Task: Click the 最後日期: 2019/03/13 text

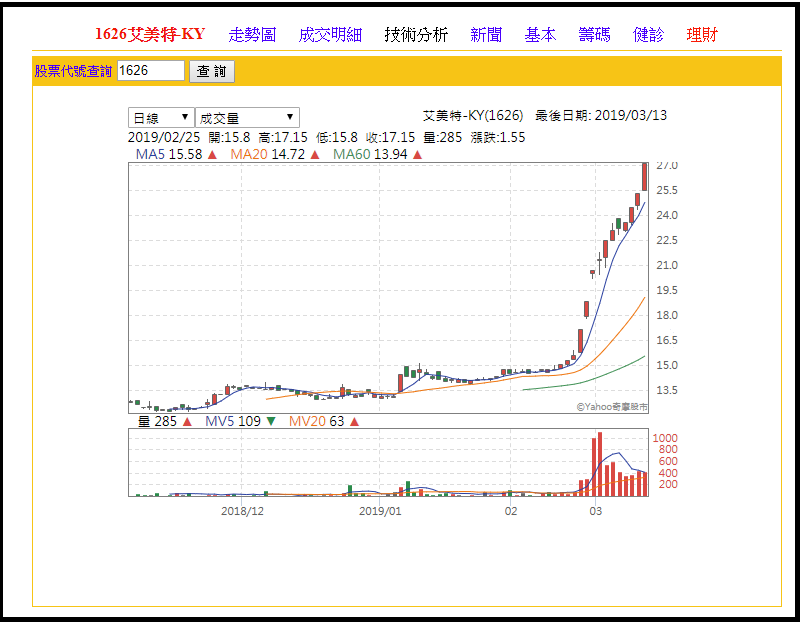Action: (601, 115)
